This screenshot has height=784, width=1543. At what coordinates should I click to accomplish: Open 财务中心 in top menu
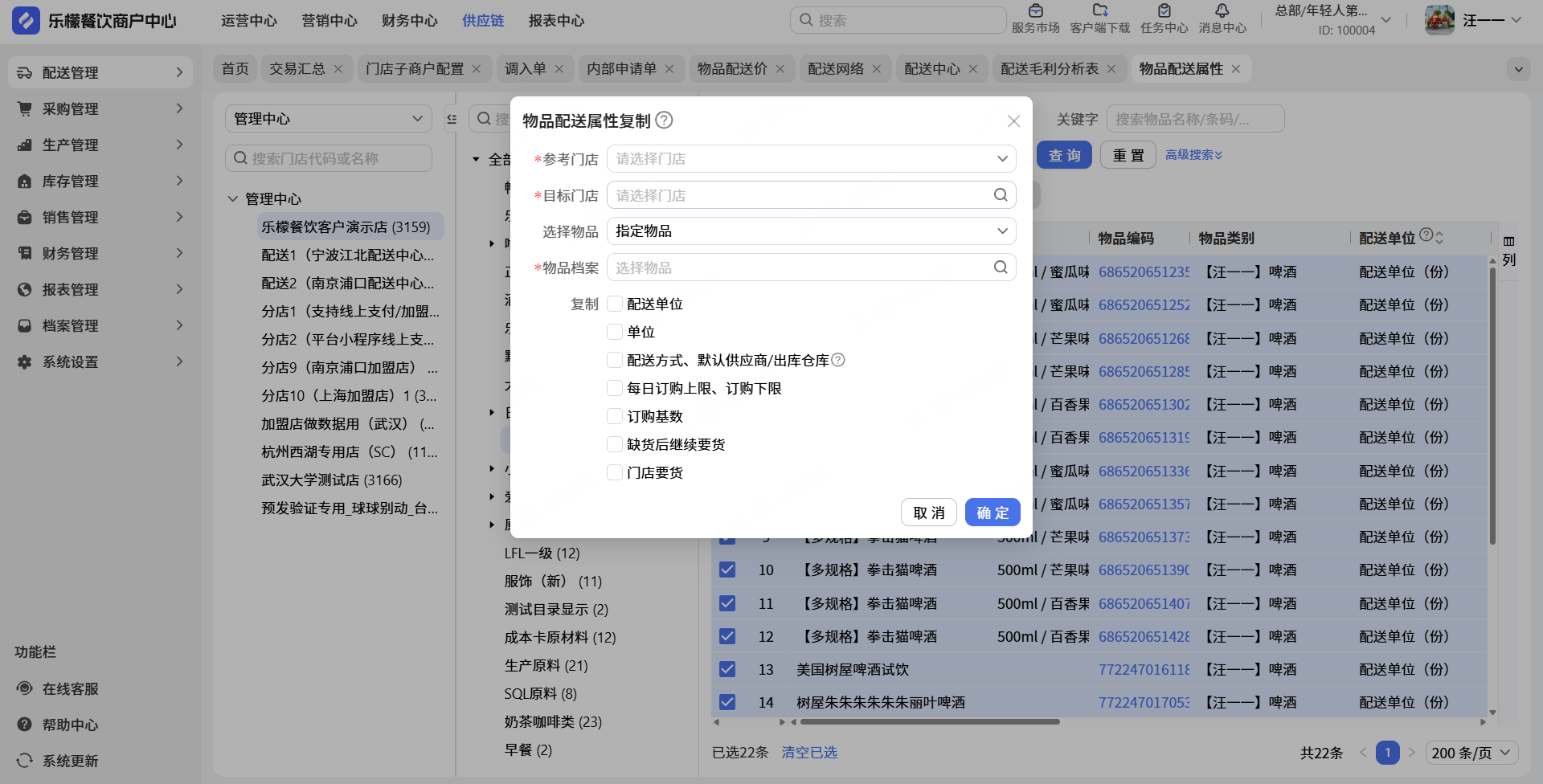409,21
